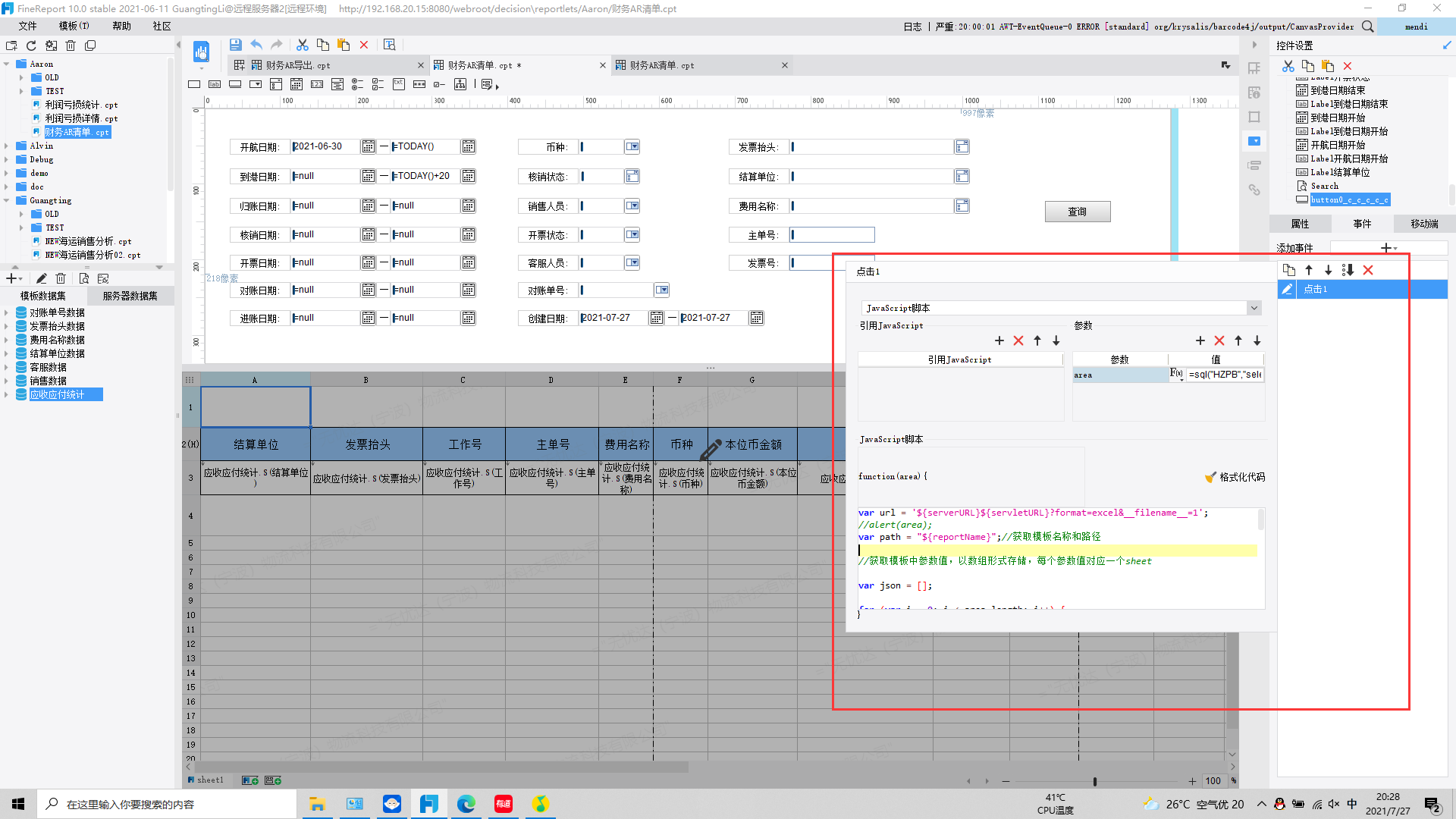Click the red delete event icon above 点击1
The image size is (1456, 819).
pyautogui.click(x=1368, y=270)
